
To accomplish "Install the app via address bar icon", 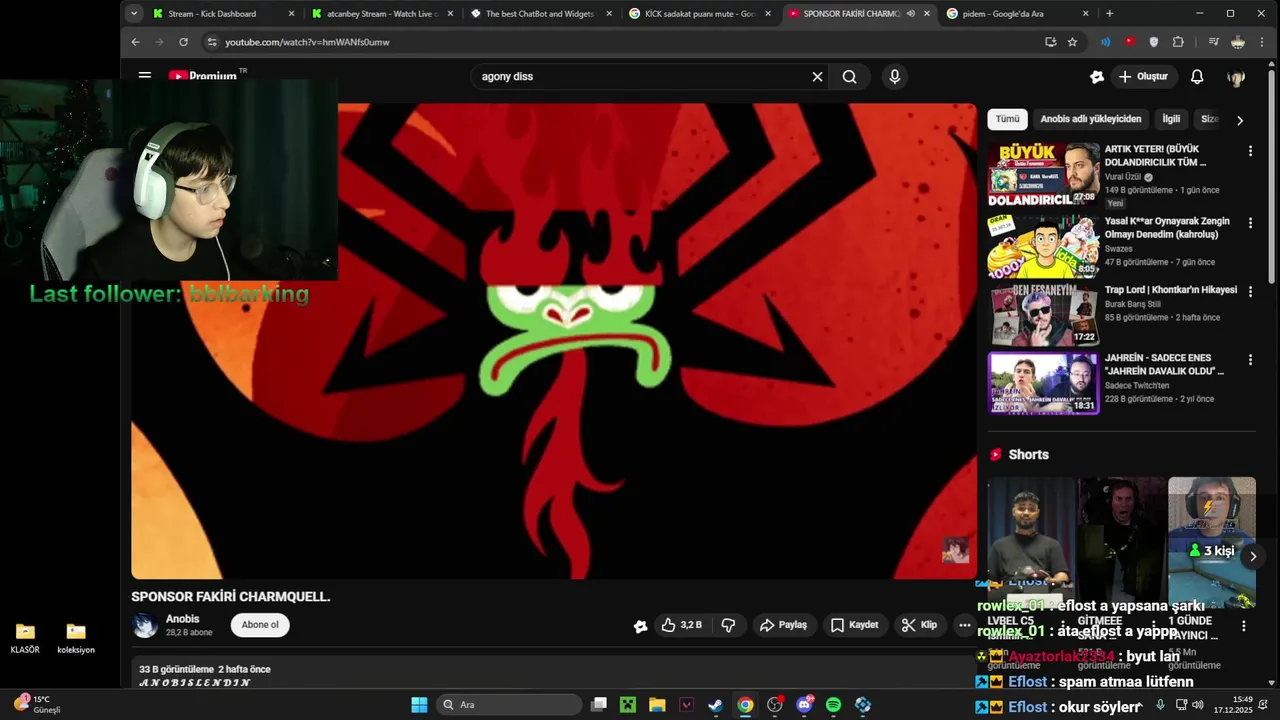I will (1050, 42).
